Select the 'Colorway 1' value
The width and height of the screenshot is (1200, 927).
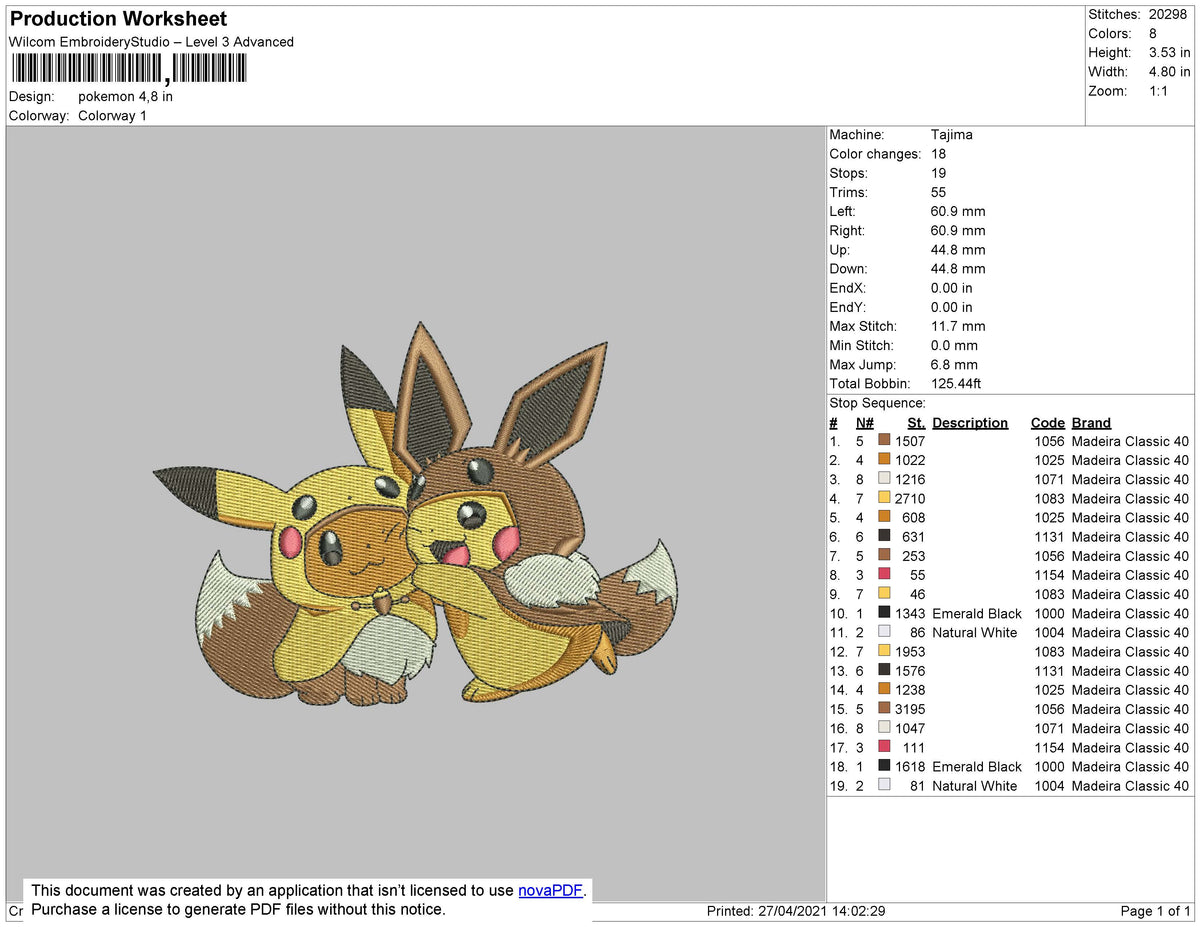point(112,116)
